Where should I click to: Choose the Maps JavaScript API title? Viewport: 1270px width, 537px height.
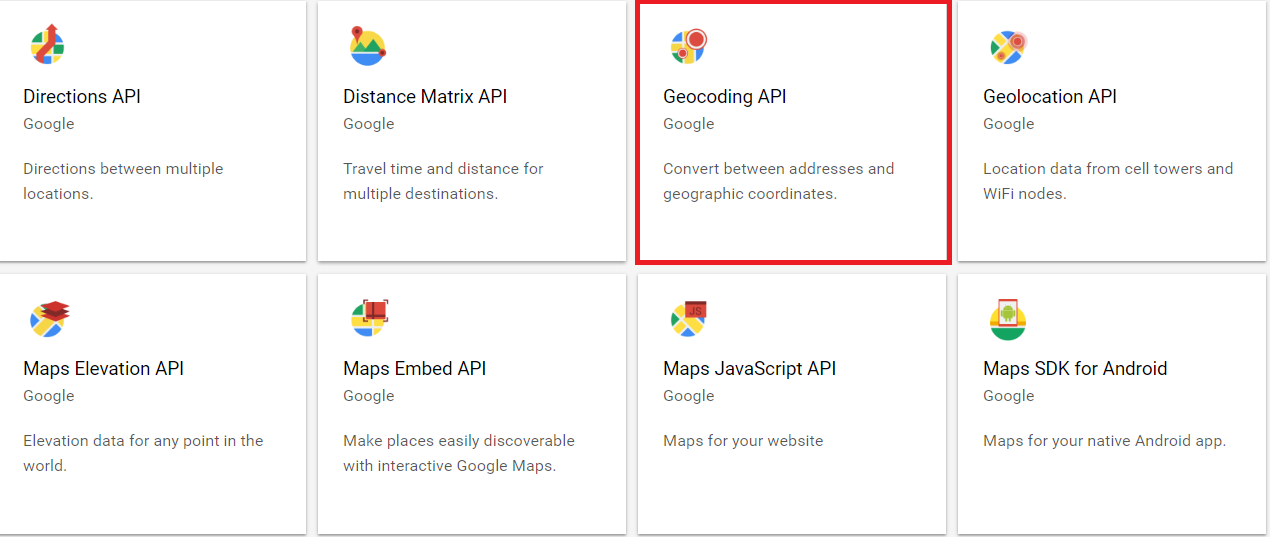coord(750,369)
